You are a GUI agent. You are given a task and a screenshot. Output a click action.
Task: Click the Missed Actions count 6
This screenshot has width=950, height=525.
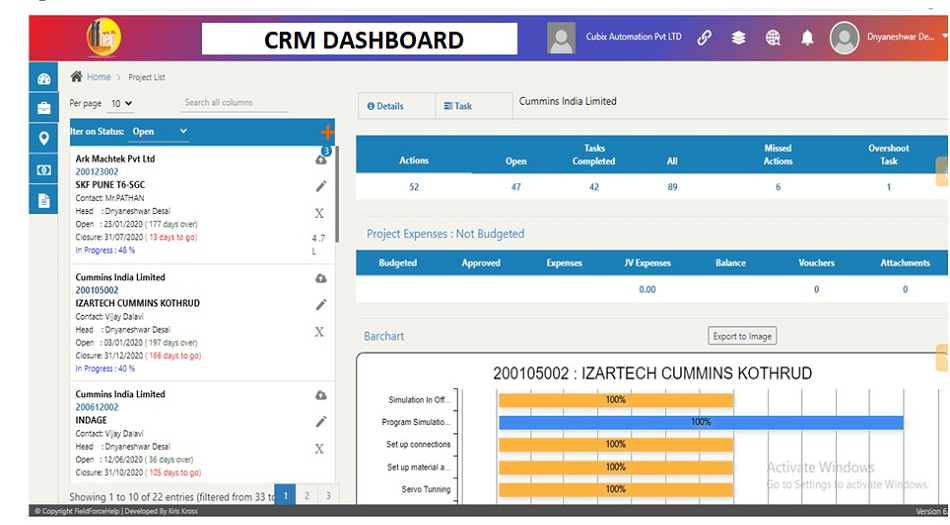[x=778, y=187]
